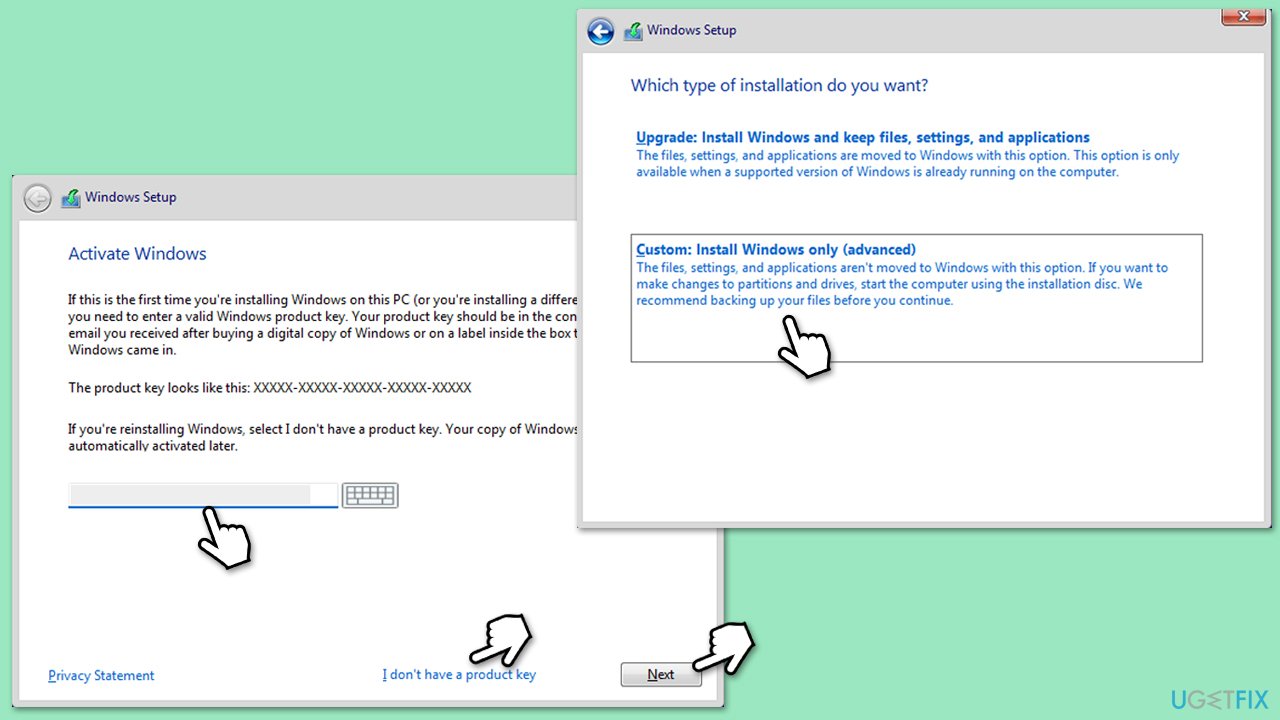Click Windows Setup icon in Activate Windows title bar
This screenshot has width=1280, height=720.
pyautogui.click(x=71, y=198)
